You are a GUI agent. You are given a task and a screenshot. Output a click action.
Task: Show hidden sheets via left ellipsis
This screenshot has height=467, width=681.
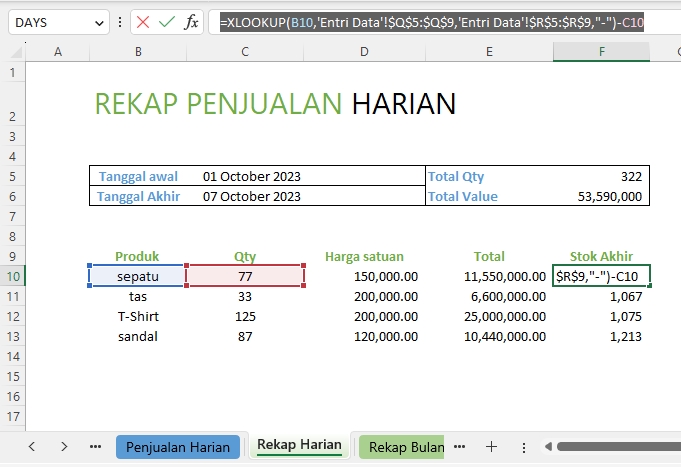[95, 447]
